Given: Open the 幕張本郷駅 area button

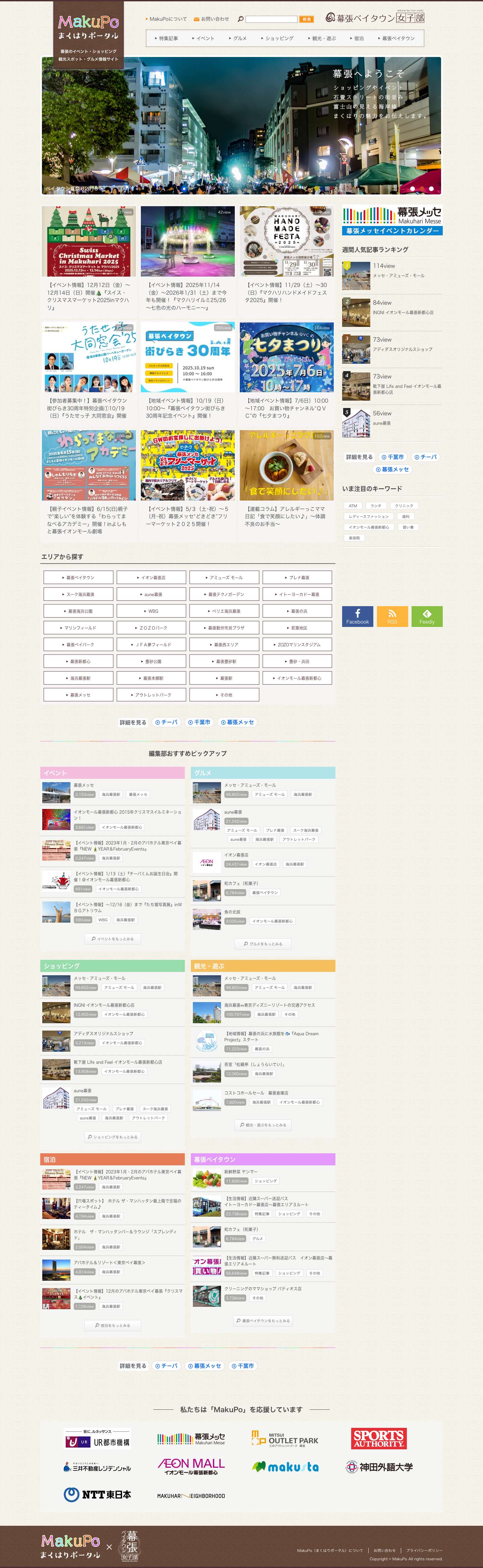Looking at the screenshot, I should [151, 678].
